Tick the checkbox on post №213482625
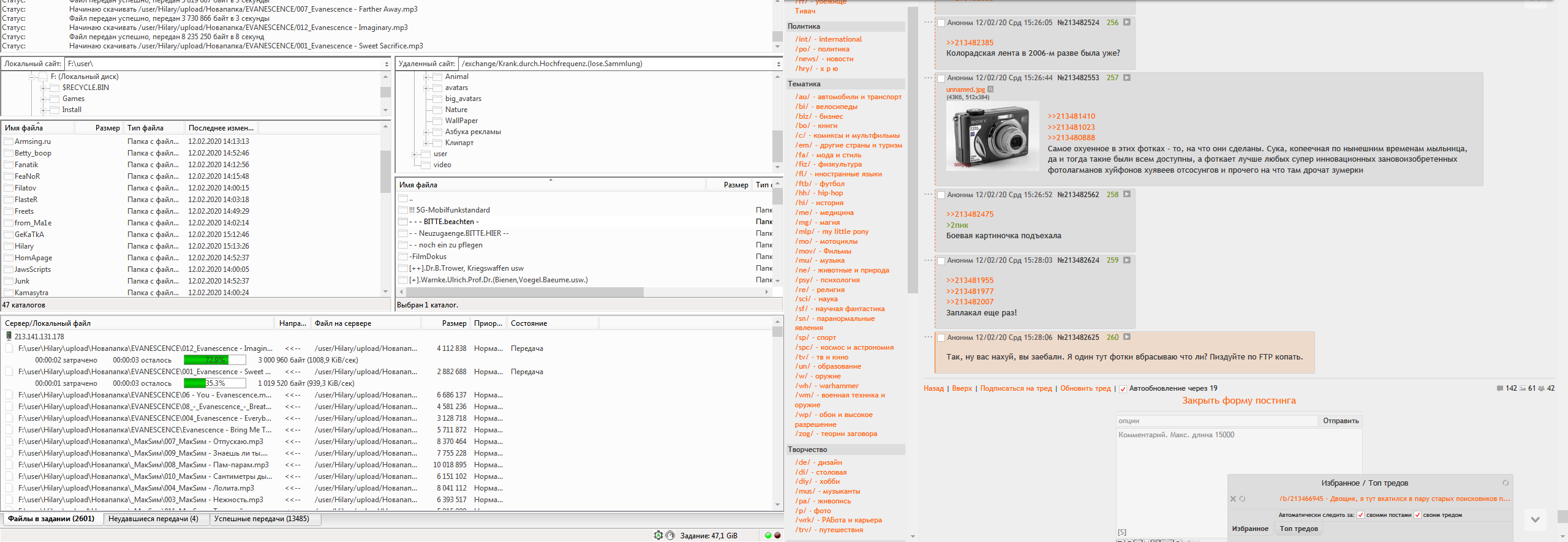Screen dimensions: 1568x542 click(941, 337)
